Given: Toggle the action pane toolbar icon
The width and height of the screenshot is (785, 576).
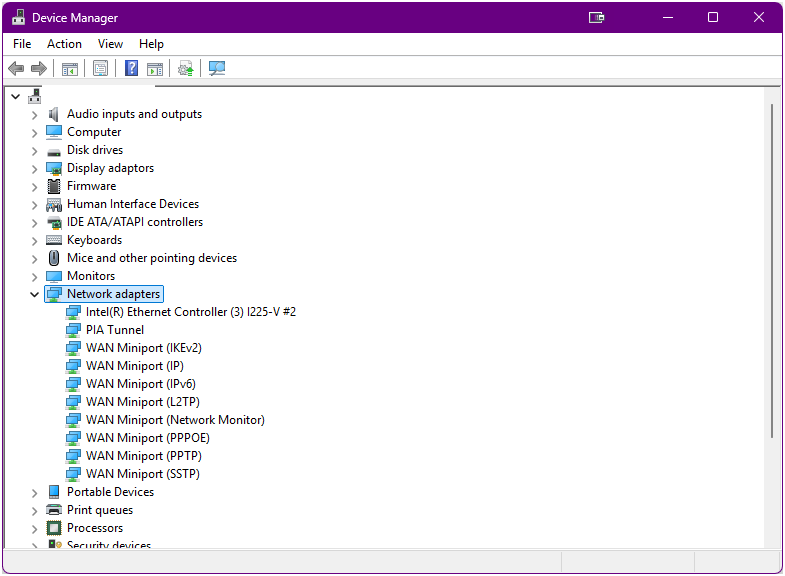Looking at the screenshot, I should click(155, 69).
